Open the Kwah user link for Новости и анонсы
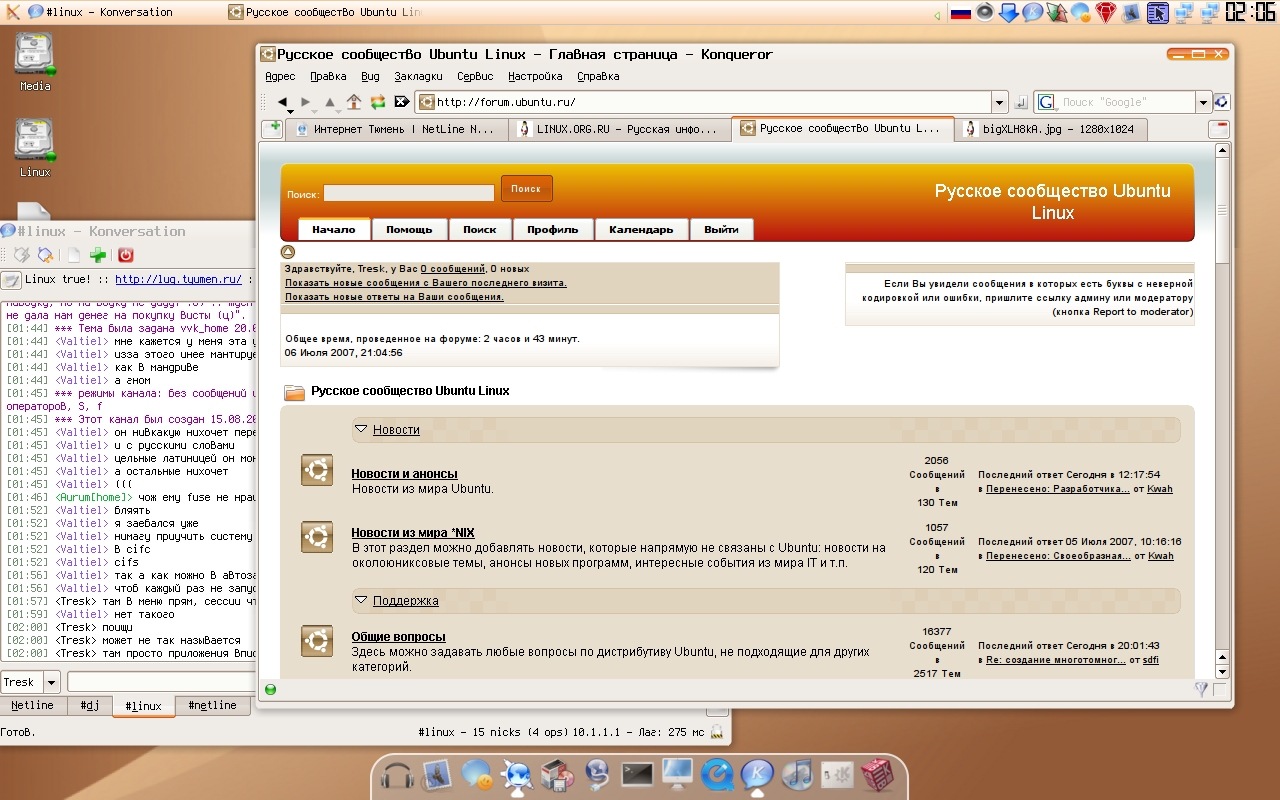The image size is (1280, 800). [1160, 489]
